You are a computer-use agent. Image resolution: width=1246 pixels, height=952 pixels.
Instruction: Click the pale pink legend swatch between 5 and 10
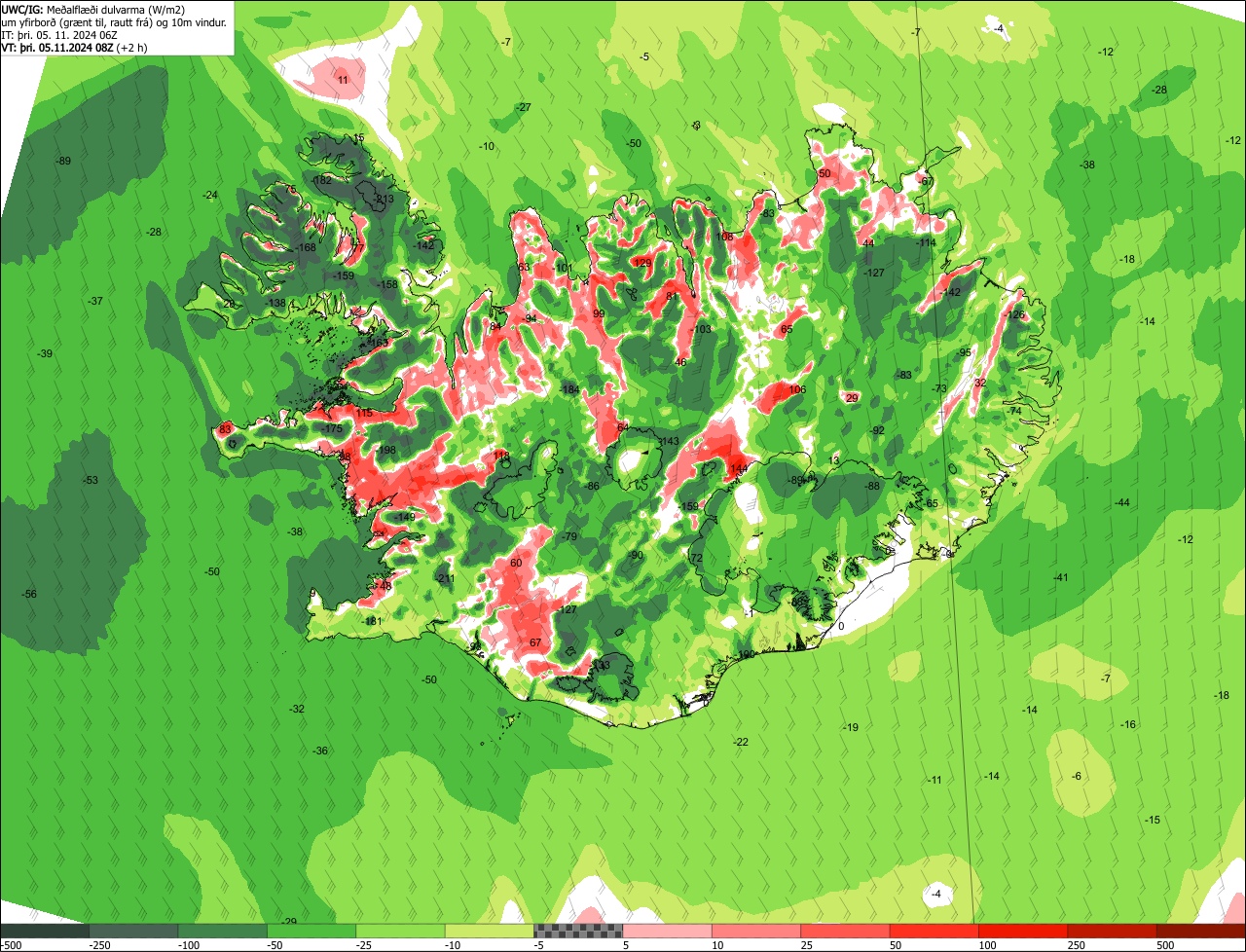click(x=667, y=931)
